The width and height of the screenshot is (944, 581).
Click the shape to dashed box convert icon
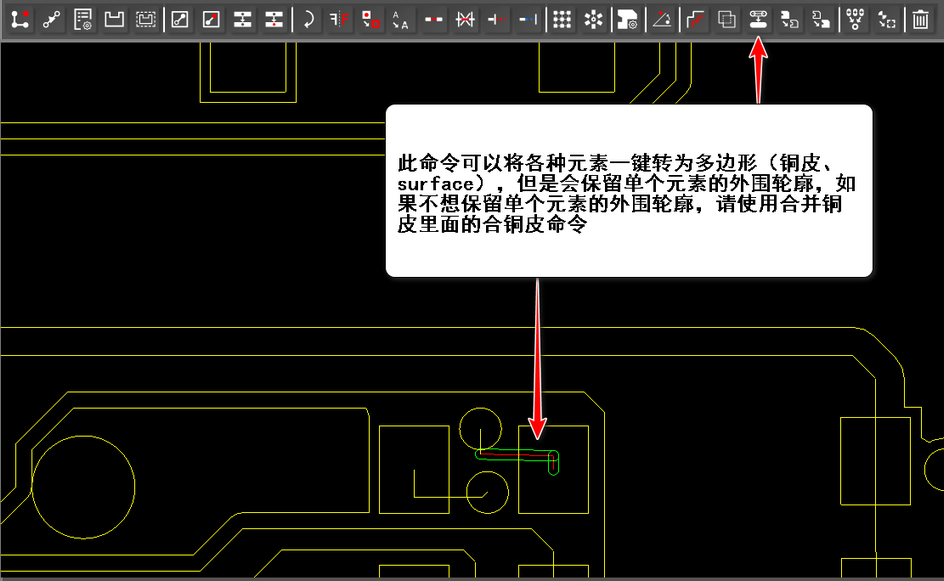tap(886, 19)
